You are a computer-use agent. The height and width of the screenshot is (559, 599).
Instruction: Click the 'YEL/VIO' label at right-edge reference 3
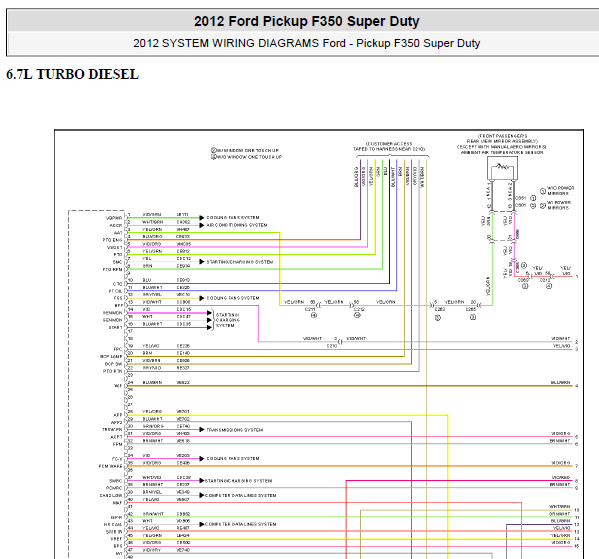(562, 346)
